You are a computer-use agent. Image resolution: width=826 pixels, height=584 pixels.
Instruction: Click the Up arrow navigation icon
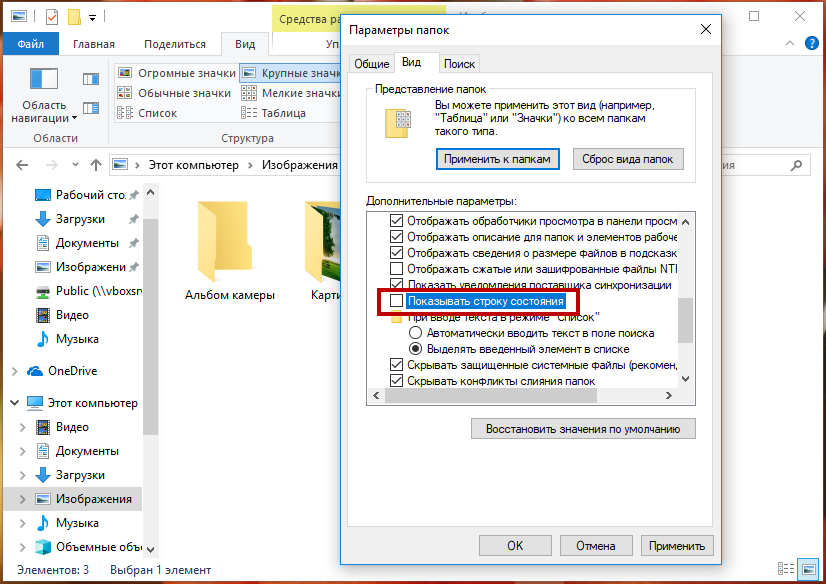[x=96, y=165]
